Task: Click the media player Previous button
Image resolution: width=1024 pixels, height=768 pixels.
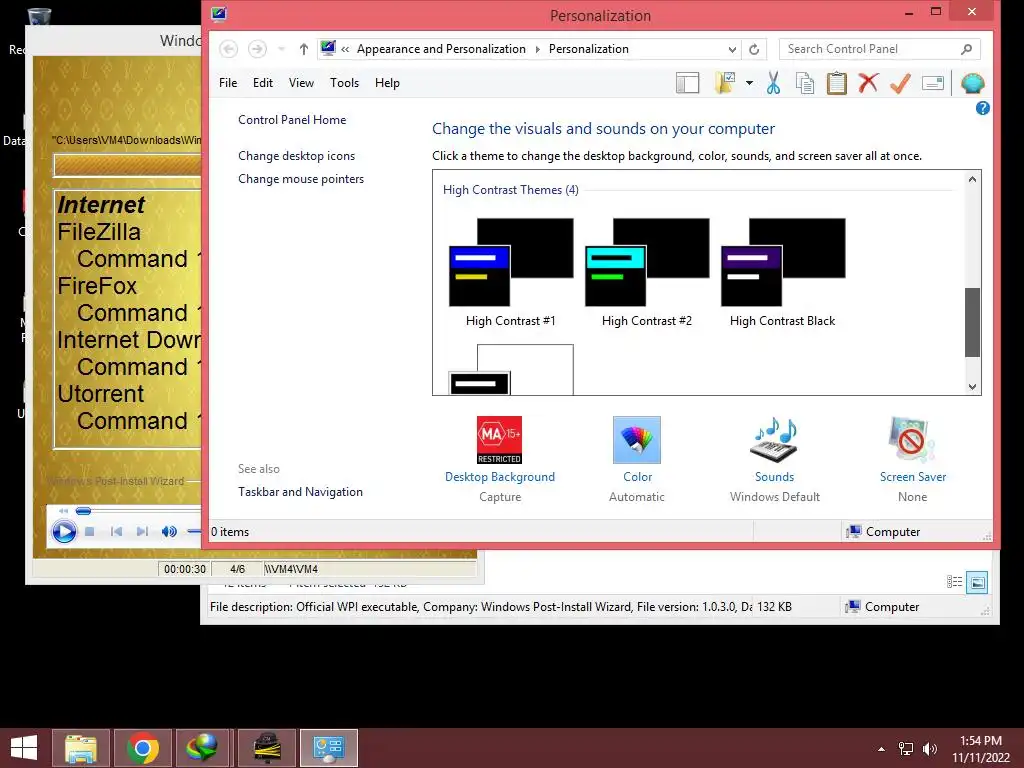Action: click(116, 532)
